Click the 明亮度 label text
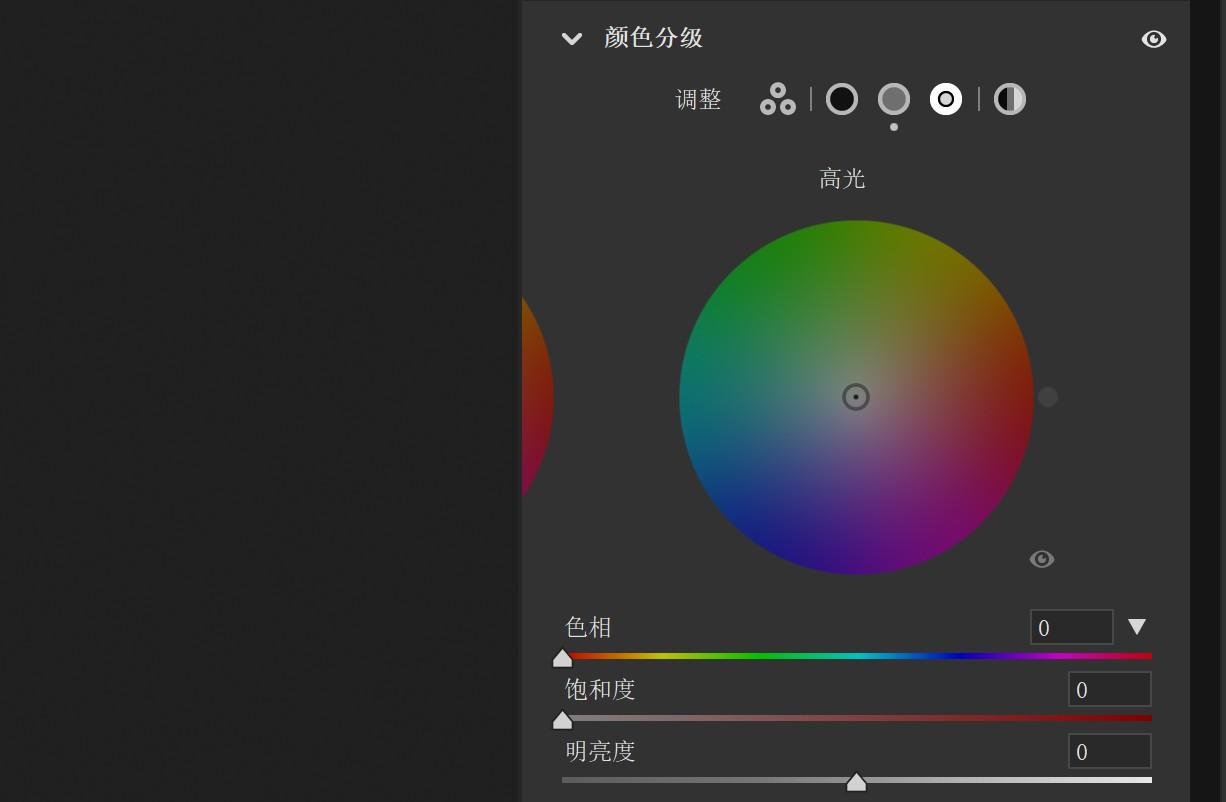This screenshot has width=1226, height=802. tap(599, 751)
